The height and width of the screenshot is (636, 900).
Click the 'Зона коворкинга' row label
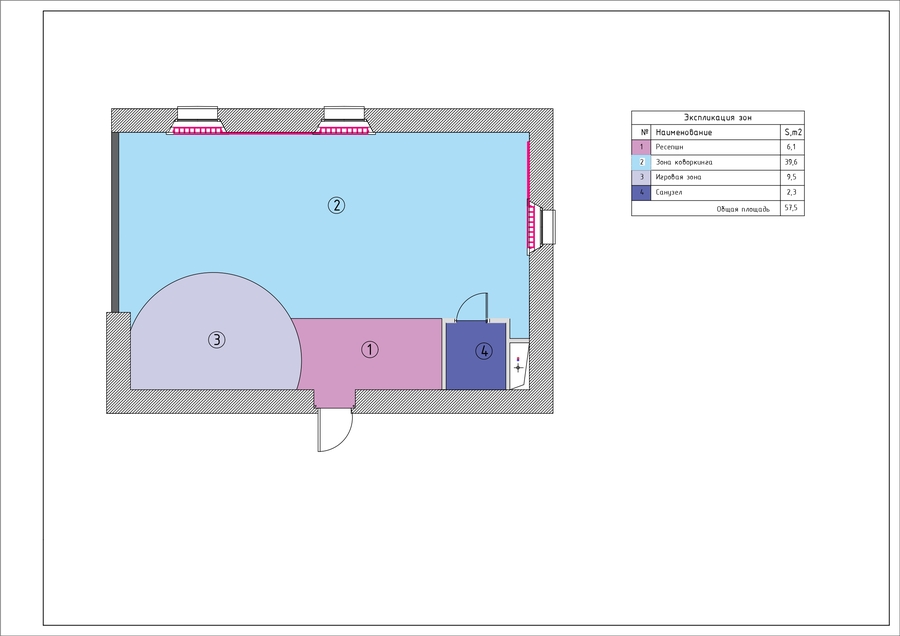(684, 162)
